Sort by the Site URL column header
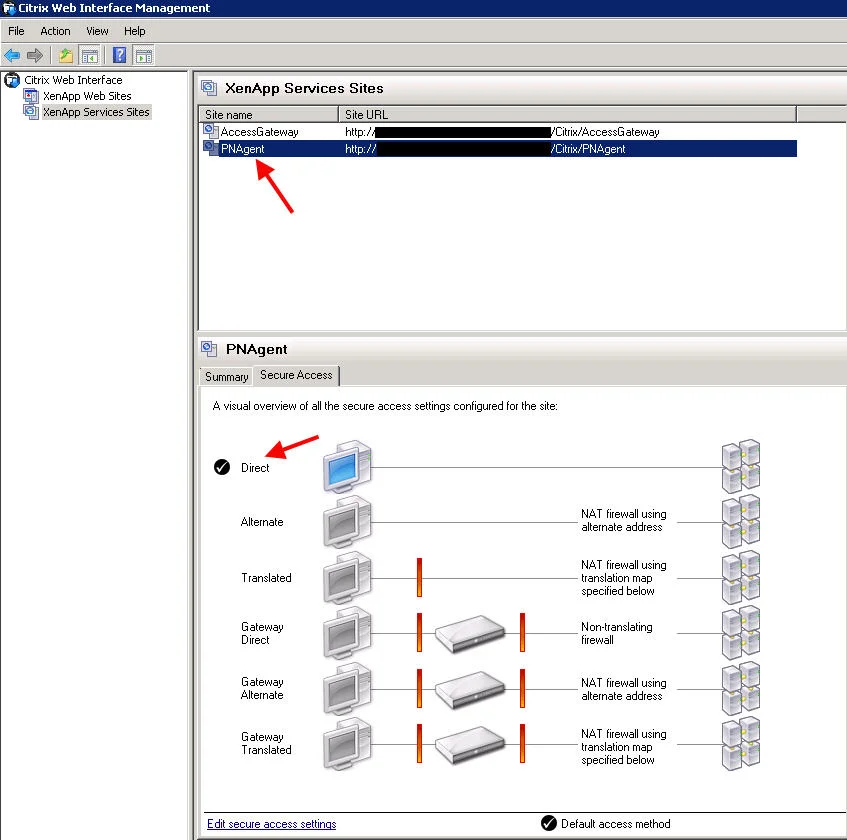The height and width of the screenshot is (840, 847). coord(567,115)
